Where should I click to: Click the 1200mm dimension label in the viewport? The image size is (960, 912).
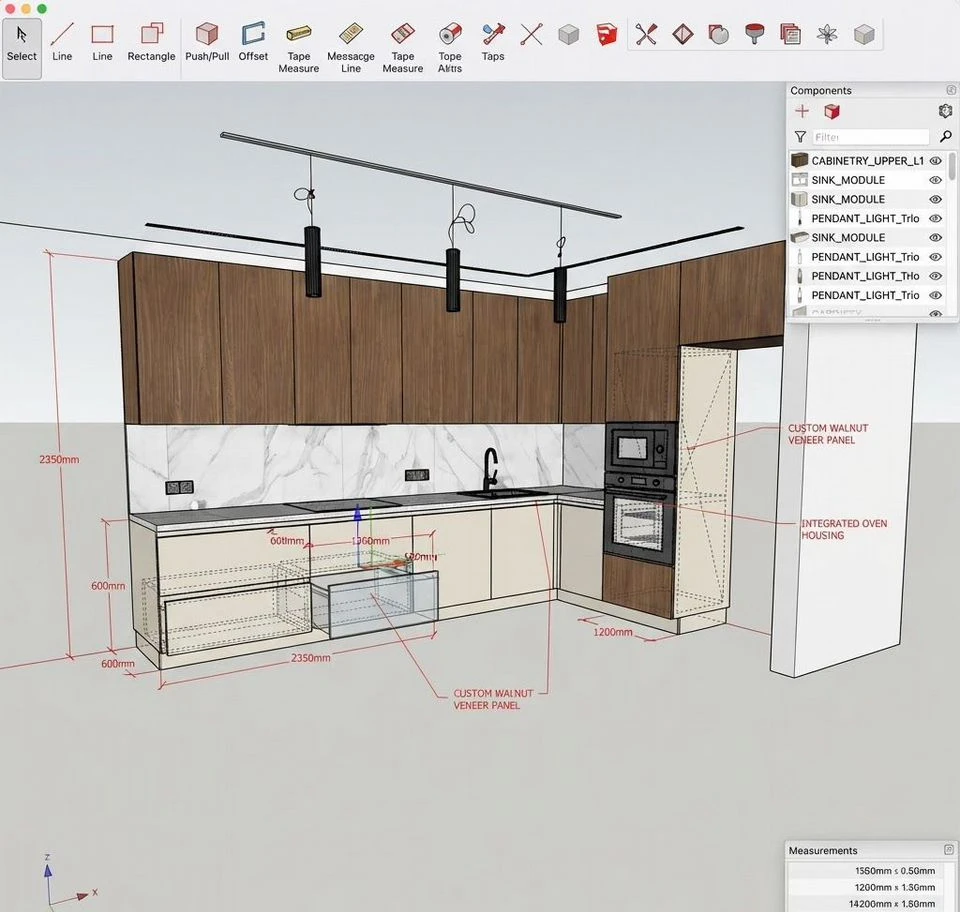(x=612, y=632)
